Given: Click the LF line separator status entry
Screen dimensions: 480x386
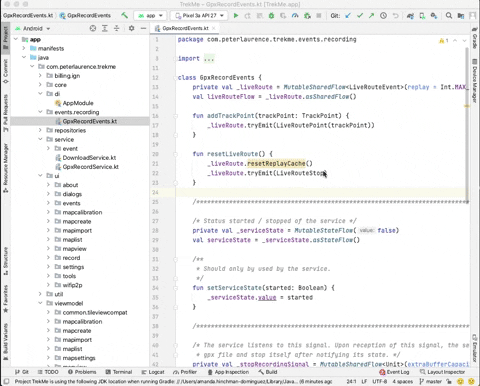Looking at the screenshot, I should [364, 381].
